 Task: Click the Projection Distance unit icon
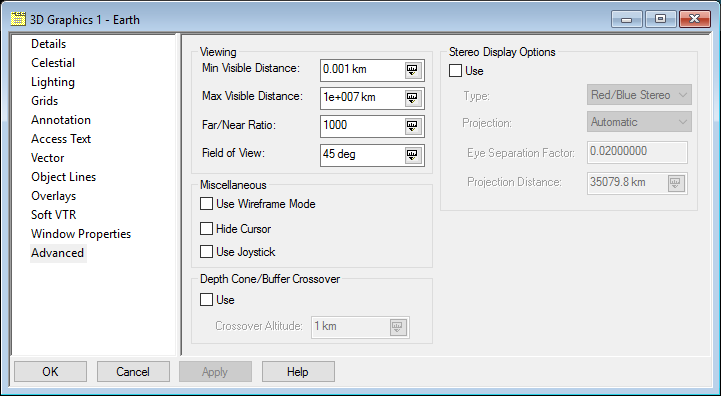(675, 184)
